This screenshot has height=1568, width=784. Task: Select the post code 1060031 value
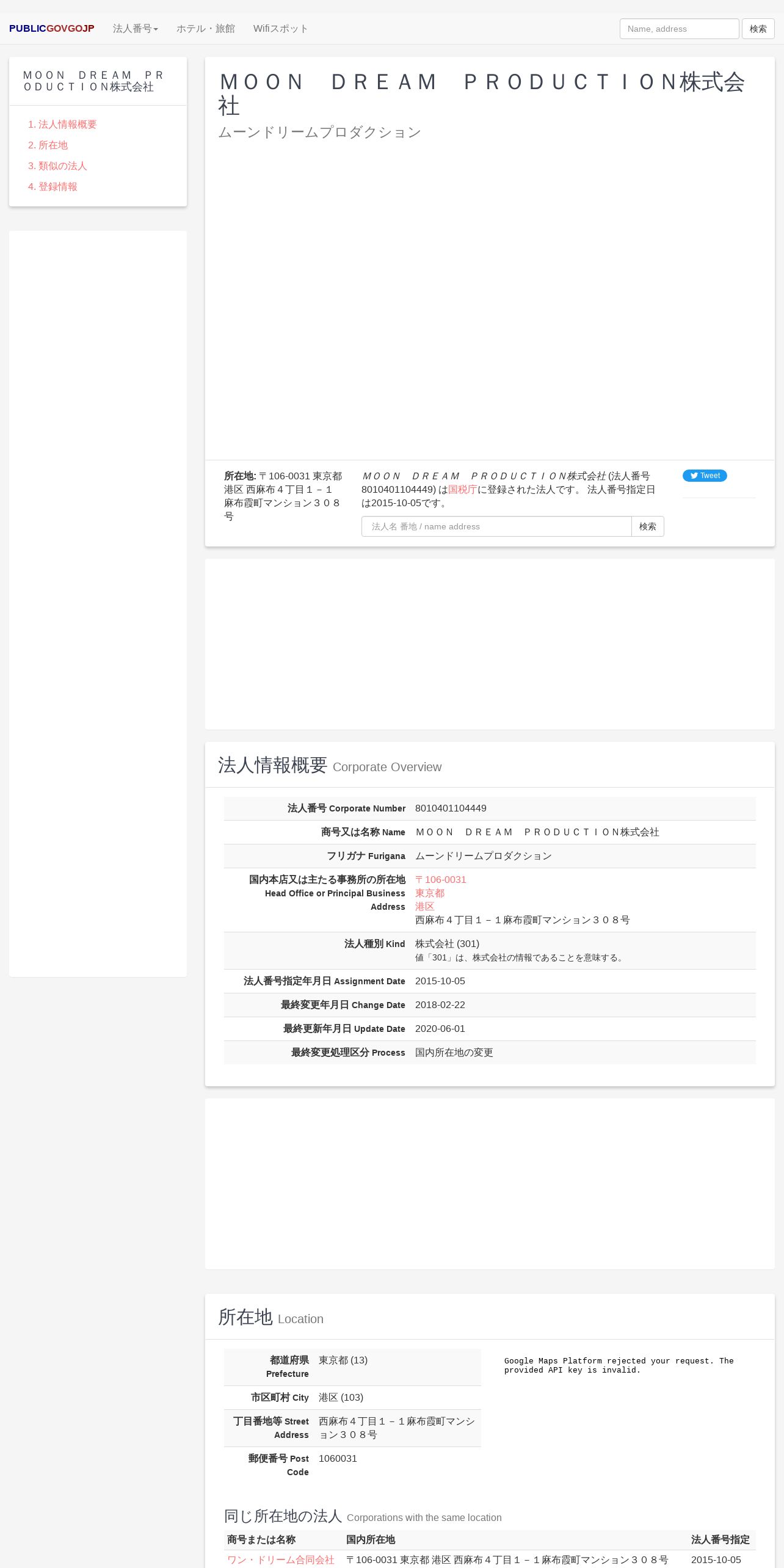(x=338, y=1458)
